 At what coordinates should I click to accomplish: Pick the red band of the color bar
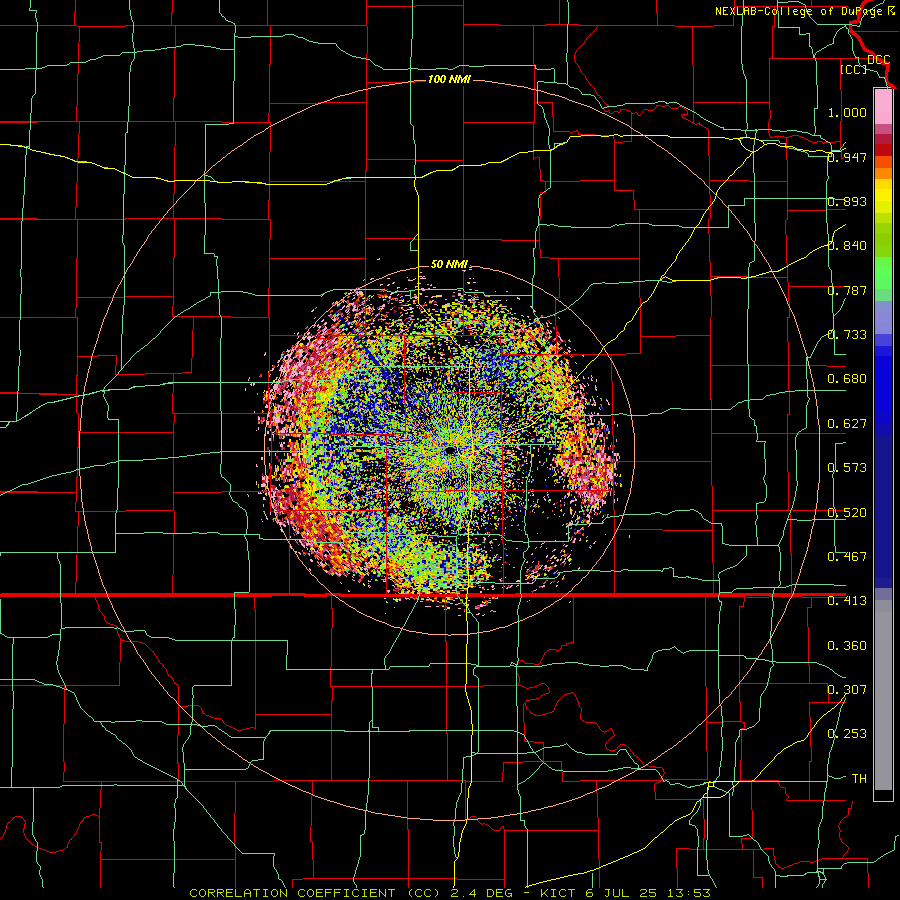pyautogui.click(x=883, y=149)
